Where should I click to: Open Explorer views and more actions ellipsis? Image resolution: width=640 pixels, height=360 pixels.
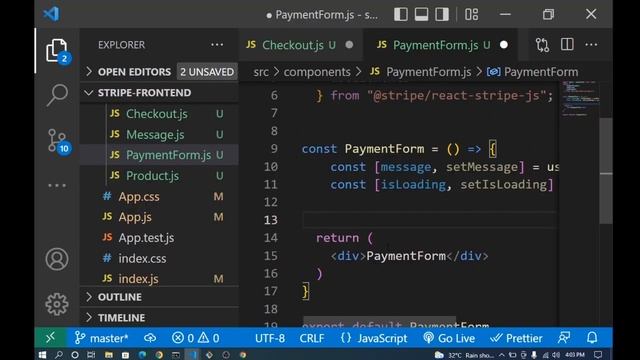click(x=217, y=45)
